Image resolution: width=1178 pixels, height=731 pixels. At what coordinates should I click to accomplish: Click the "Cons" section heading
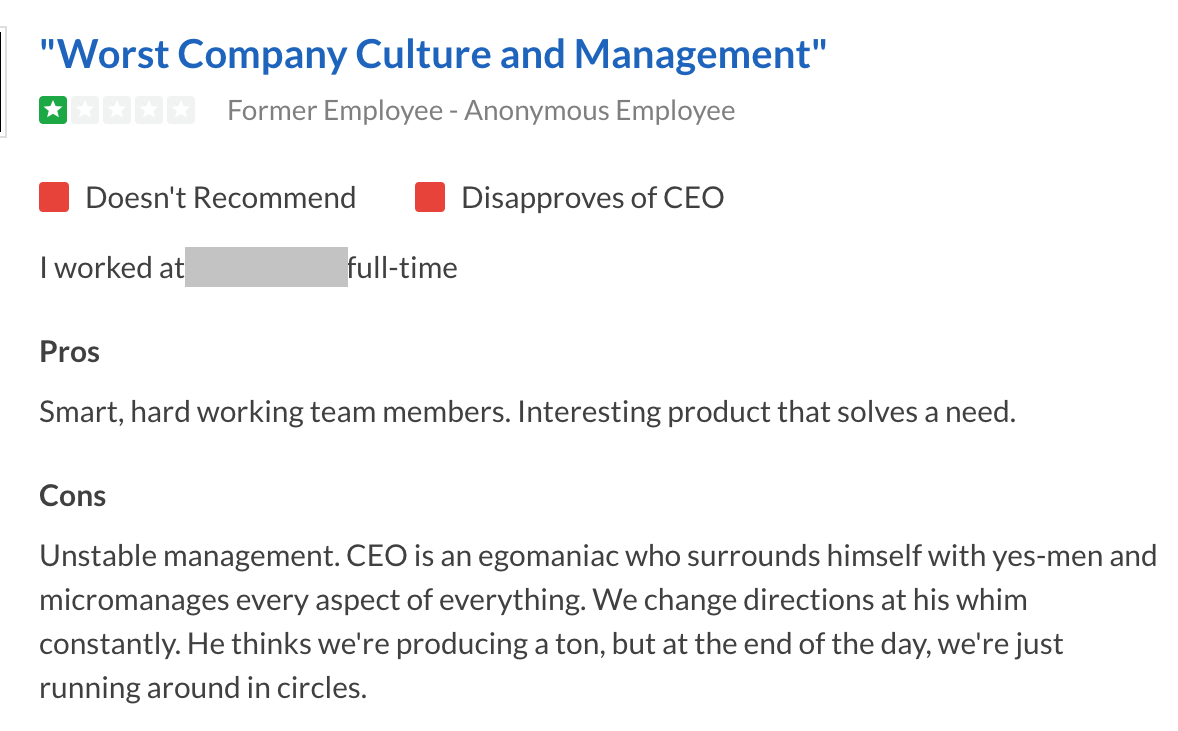click(73, 495)
